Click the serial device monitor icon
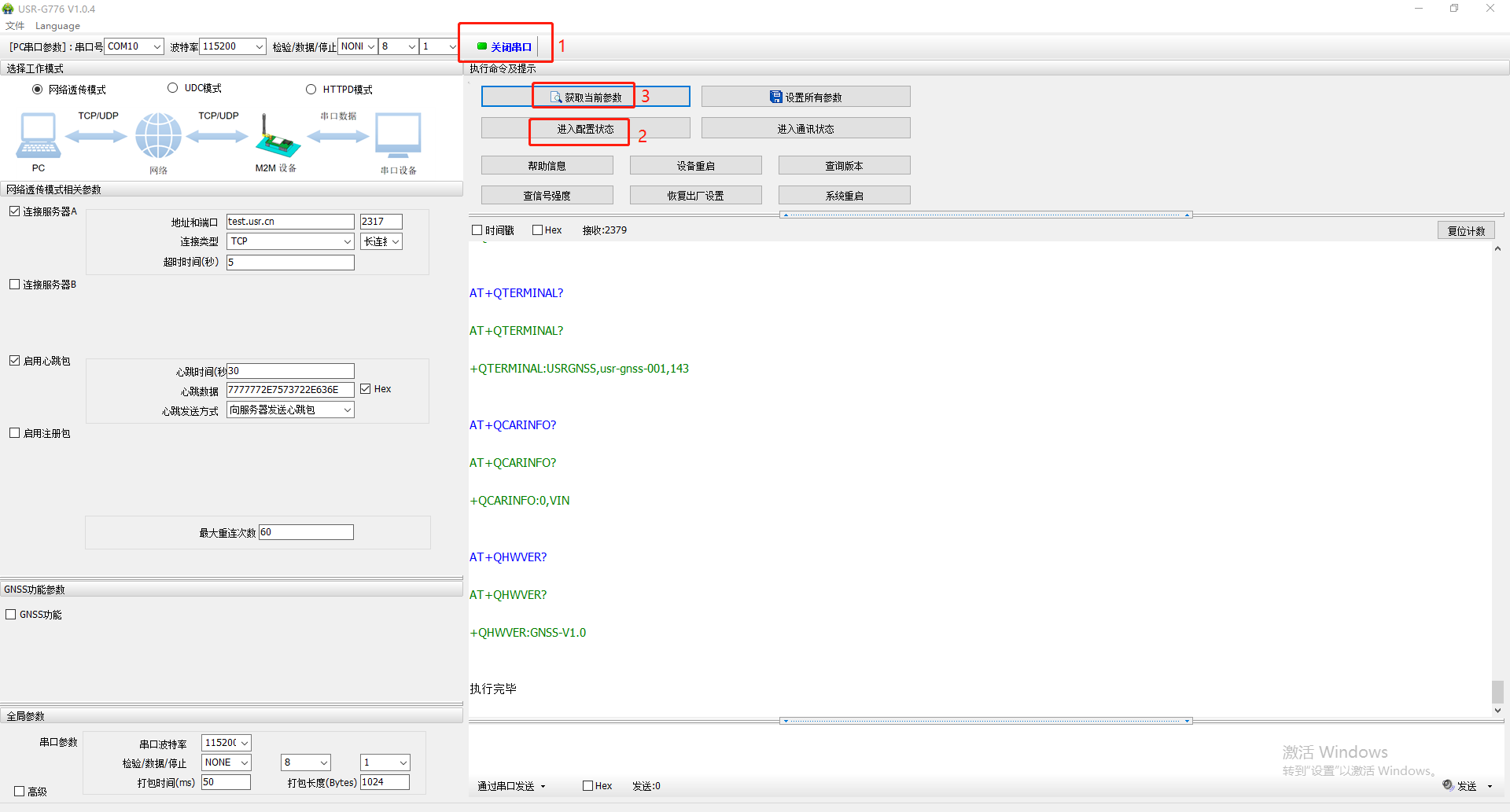The height and width of the screenshot is (812, 1510). 398,136
